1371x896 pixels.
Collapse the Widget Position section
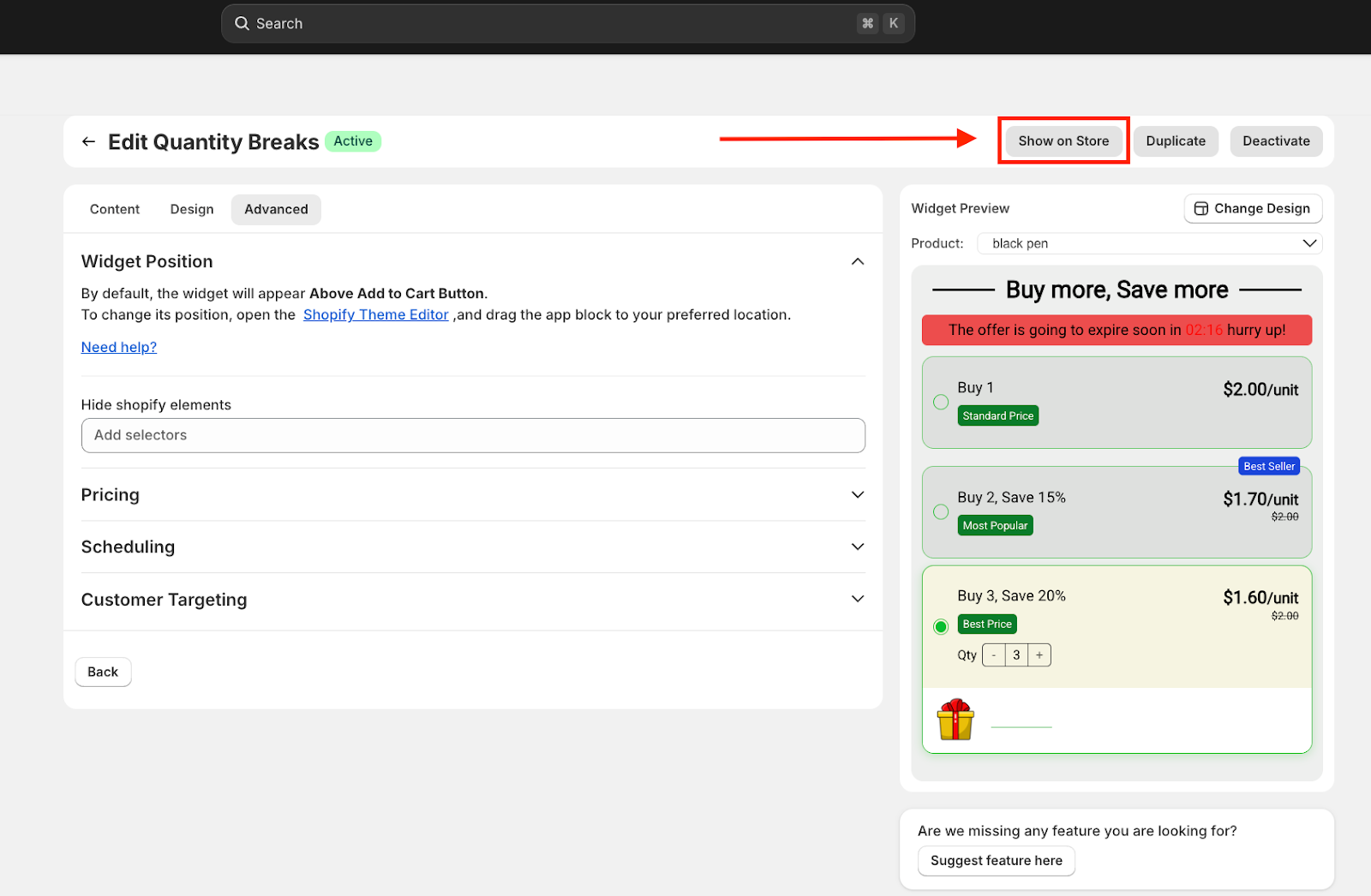(x=857, y=261)
